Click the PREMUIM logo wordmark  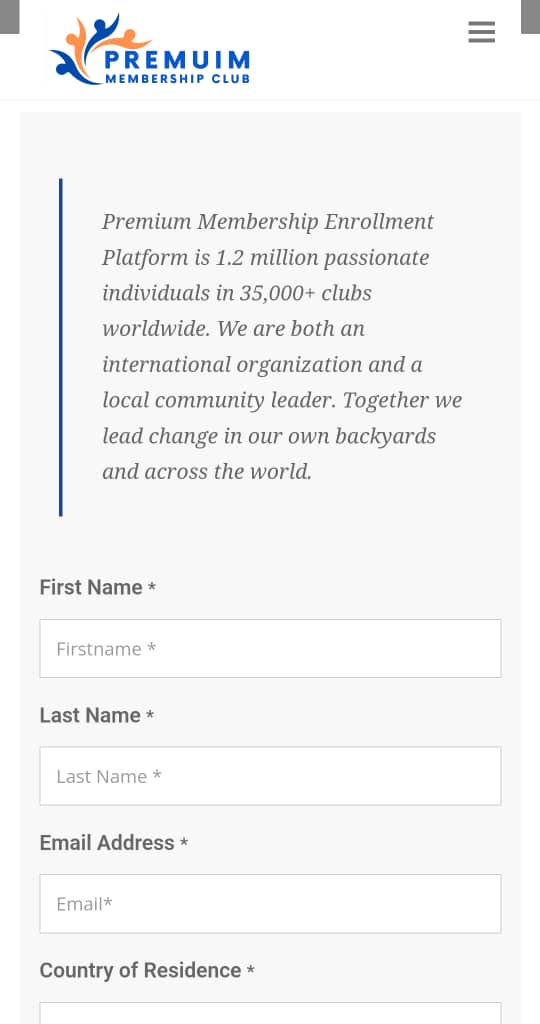pyautogui.click(x=176, y=60)
